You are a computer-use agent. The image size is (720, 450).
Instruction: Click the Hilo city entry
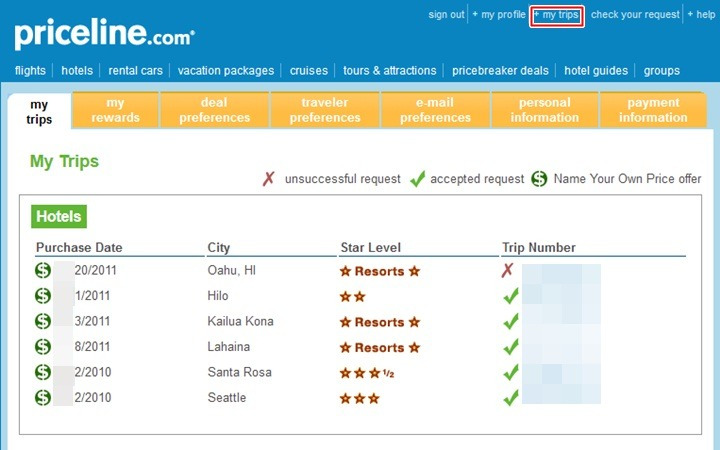point(218,296)
